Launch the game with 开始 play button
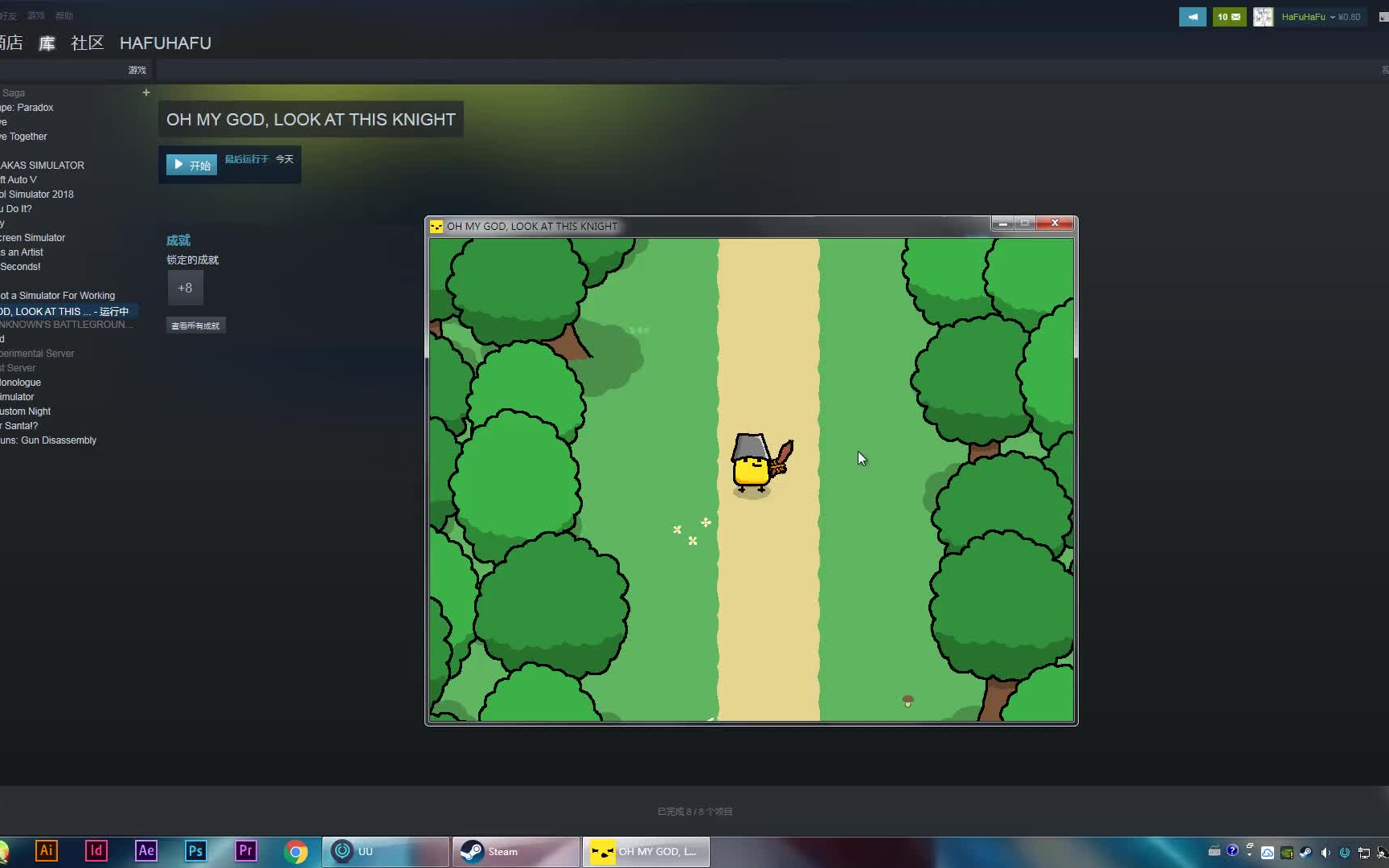Image resolution: width=1389 pixels, height=868 pixels. point(191,165)
